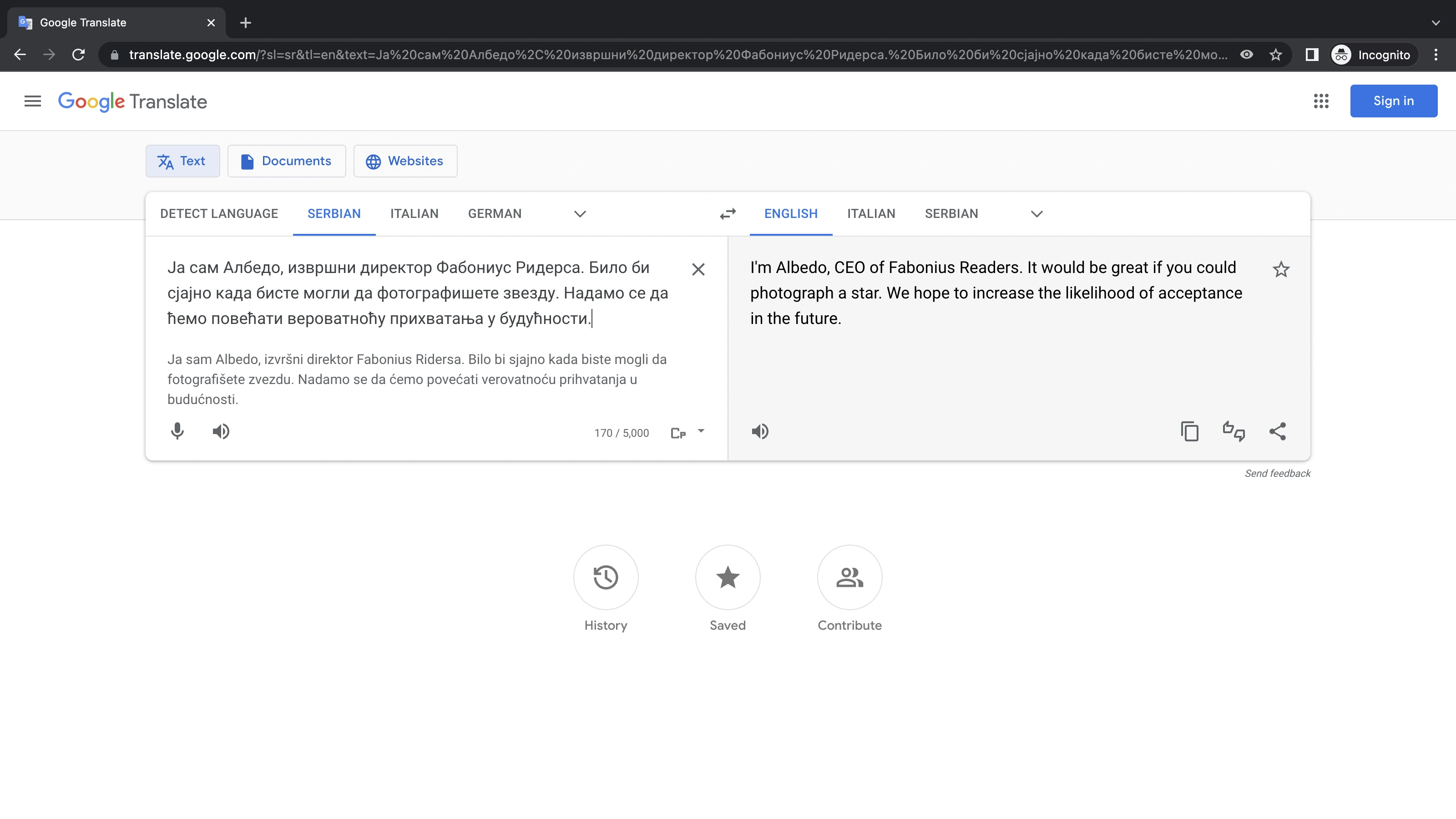Open the Google apps grid

tap(1321, 101)
